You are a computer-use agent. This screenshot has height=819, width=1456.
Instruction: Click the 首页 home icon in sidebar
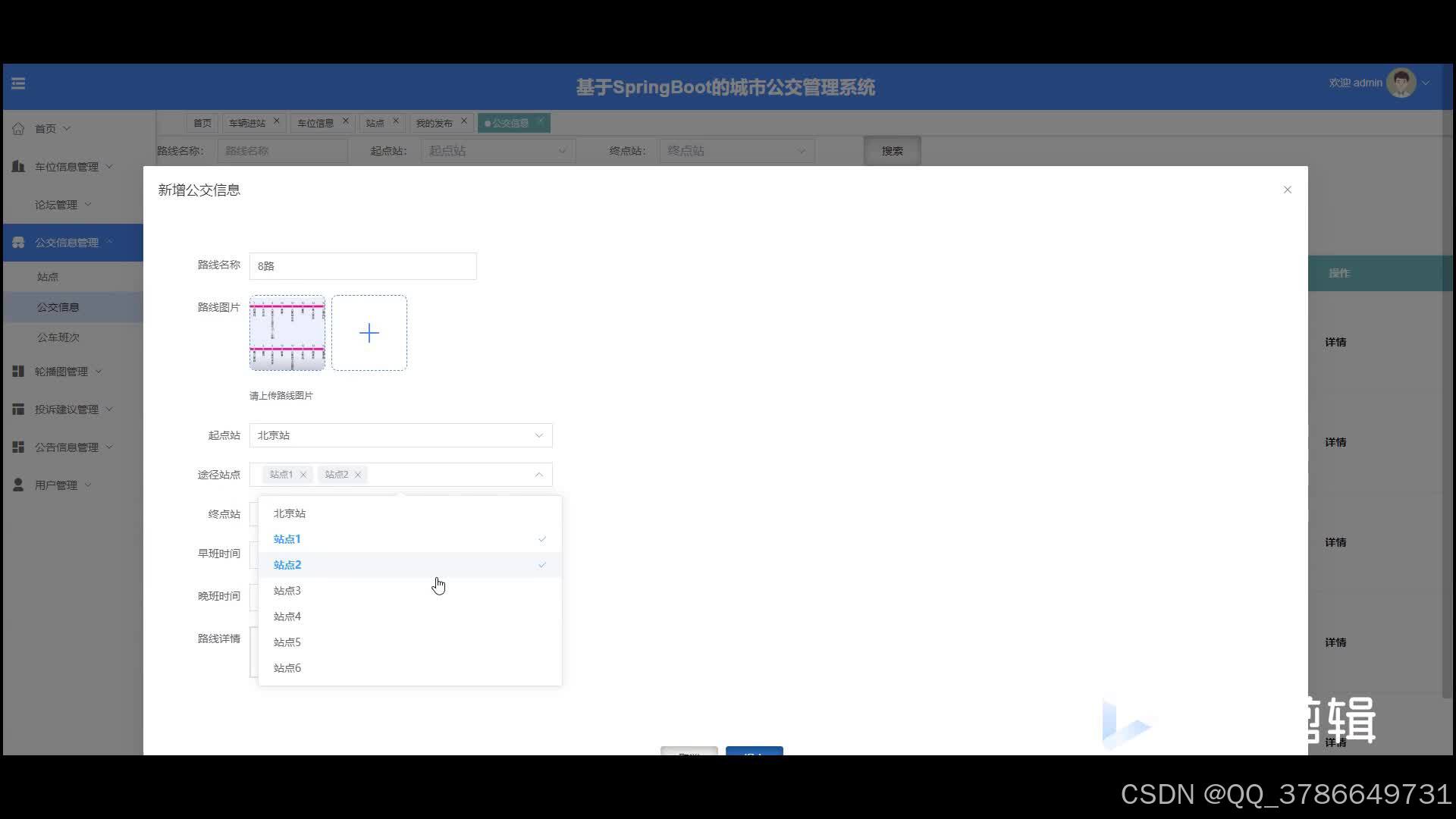point(18,129)
